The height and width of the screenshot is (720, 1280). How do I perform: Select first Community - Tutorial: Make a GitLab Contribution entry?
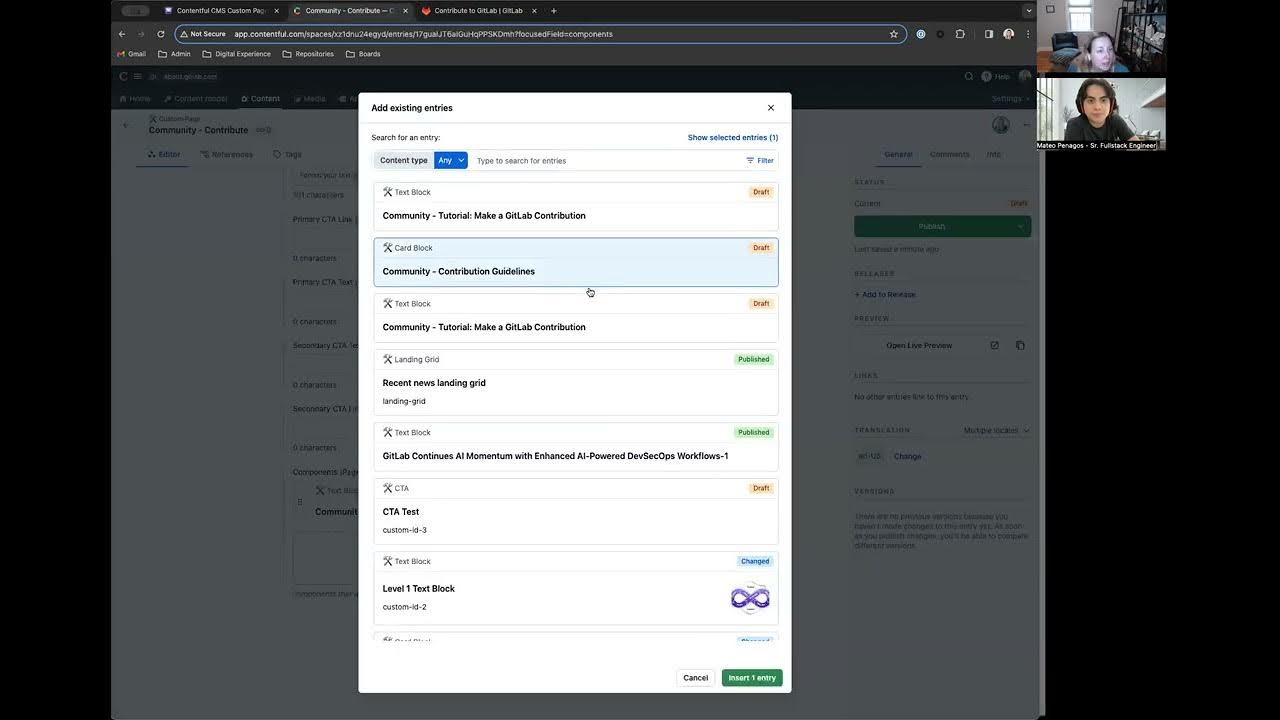[x=576, y=206]
